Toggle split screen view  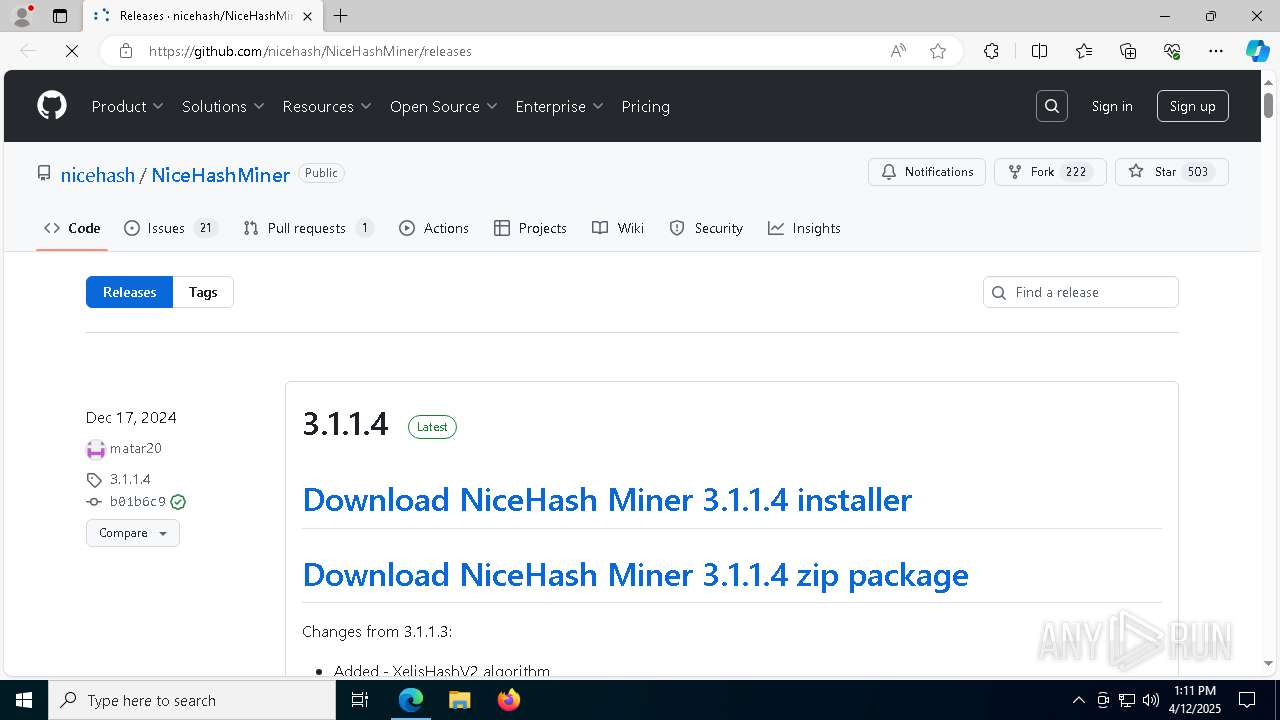1039,51
